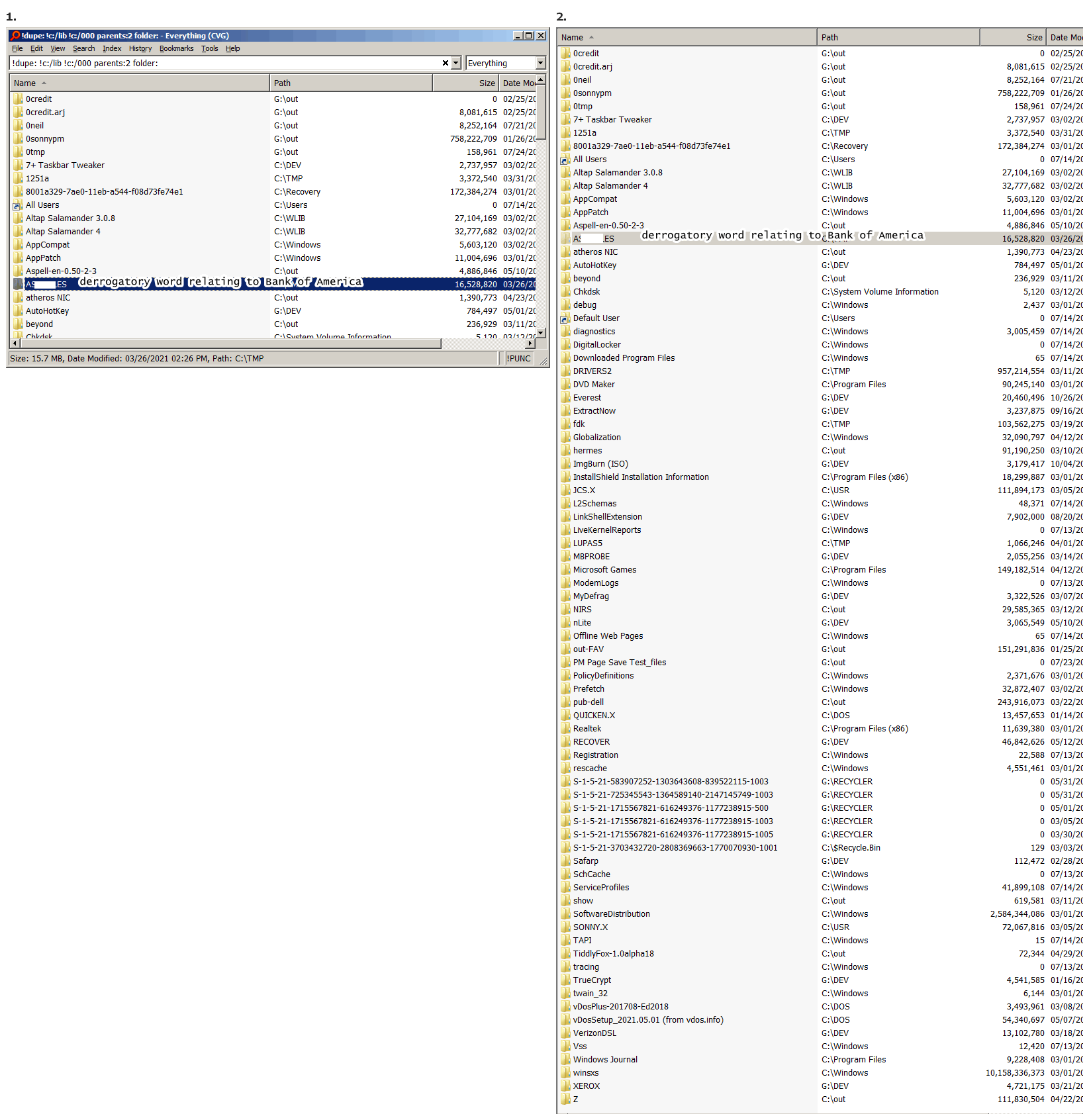The width and height of the screenshot is (1089, 1120).
Task: Select Windows Journal folder icon in list 2
Action: click(565, 1059)
